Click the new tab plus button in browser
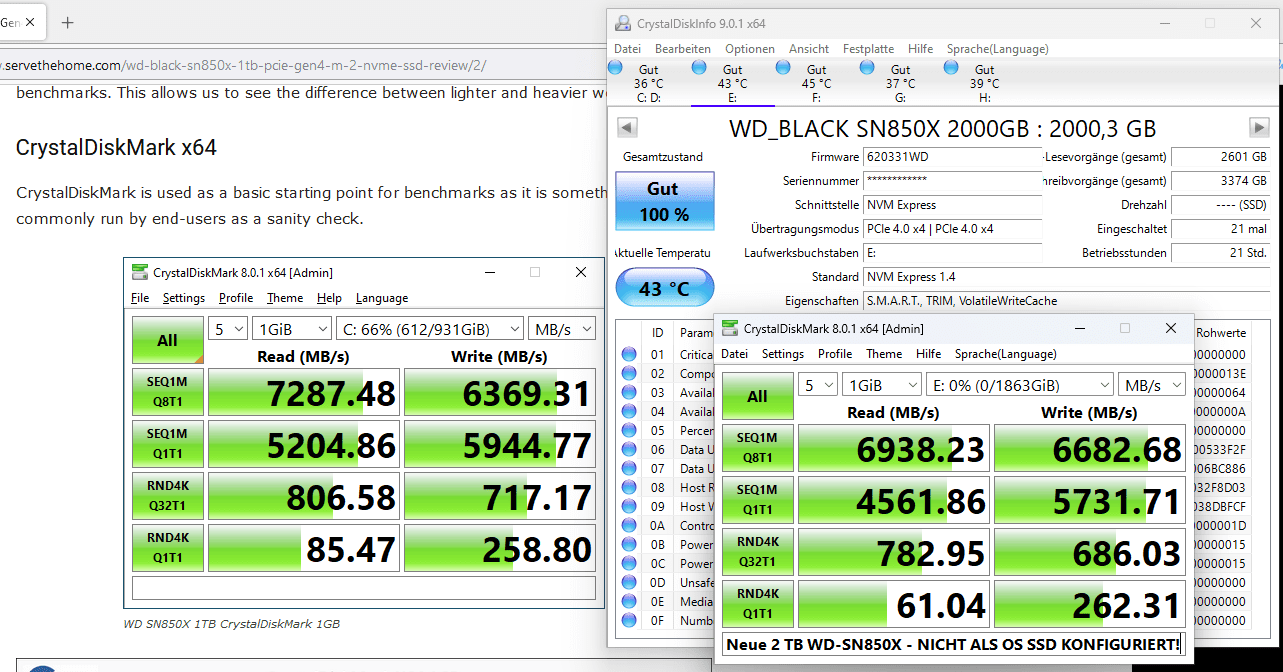 point(67,22)
